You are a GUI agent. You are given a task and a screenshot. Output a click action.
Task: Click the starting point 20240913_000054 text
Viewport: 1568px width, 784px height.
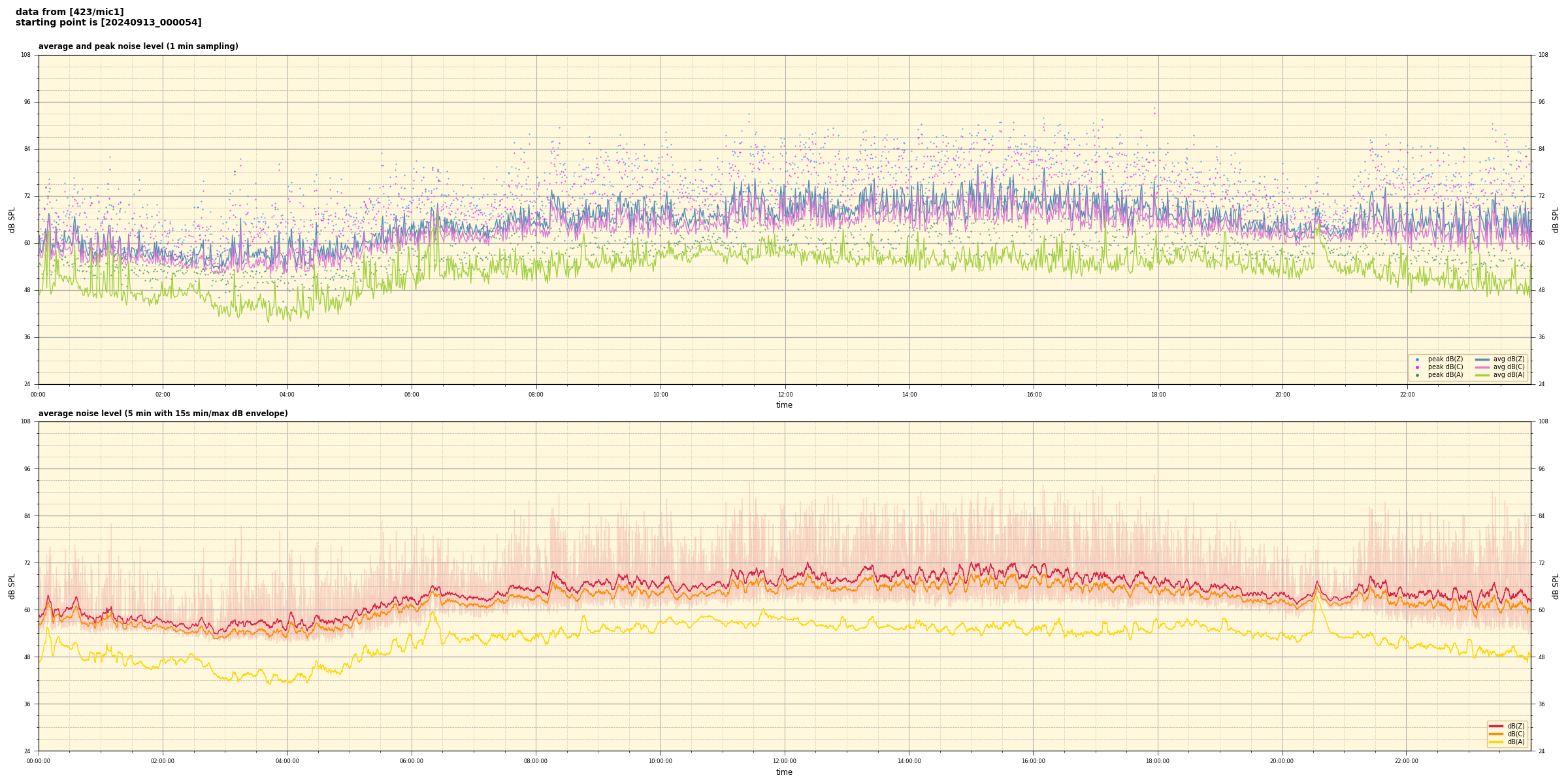(x=108, y=23)
